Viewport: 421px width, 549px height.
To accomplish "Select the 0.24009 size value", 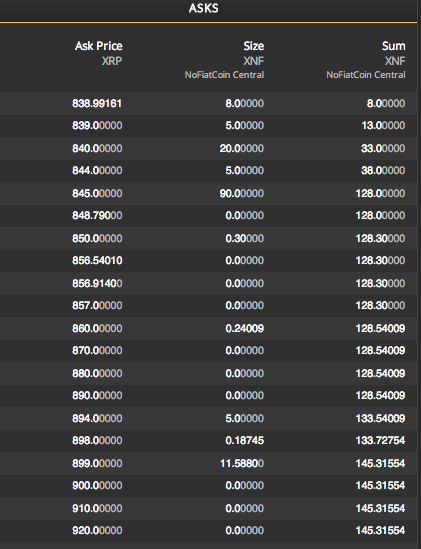I will click(244, 328).
